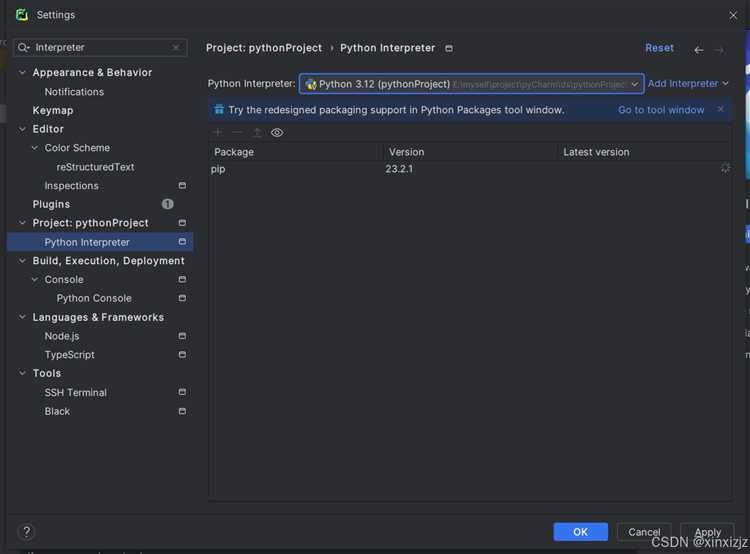The width and height of the screenshot is (750, 554).
Task: Click project-level icon beside the Python Interpreter breadcrumb
Action: point(449,48)
